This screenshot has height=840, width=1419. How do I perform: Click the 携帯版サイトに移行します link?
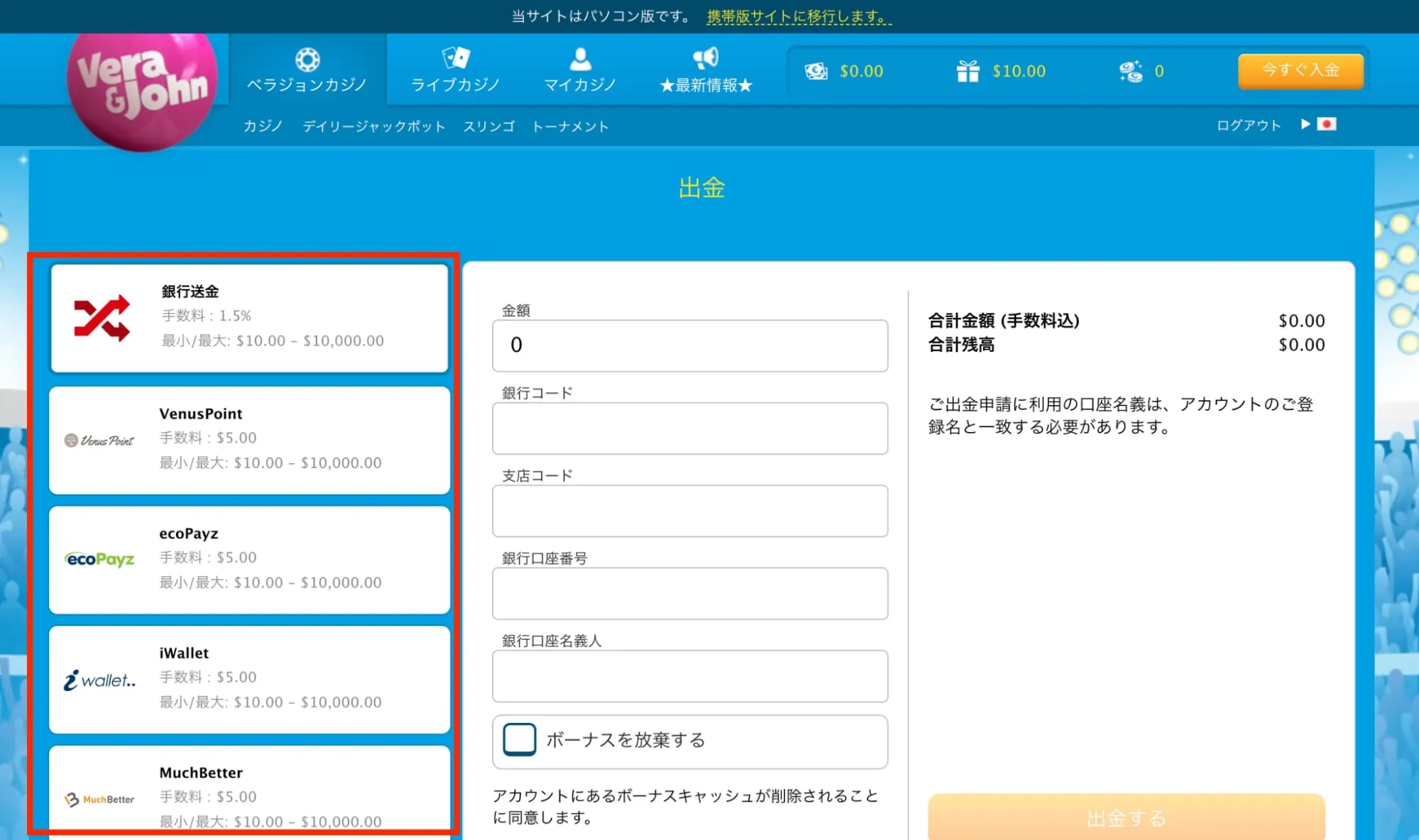(x=799, y=16)
